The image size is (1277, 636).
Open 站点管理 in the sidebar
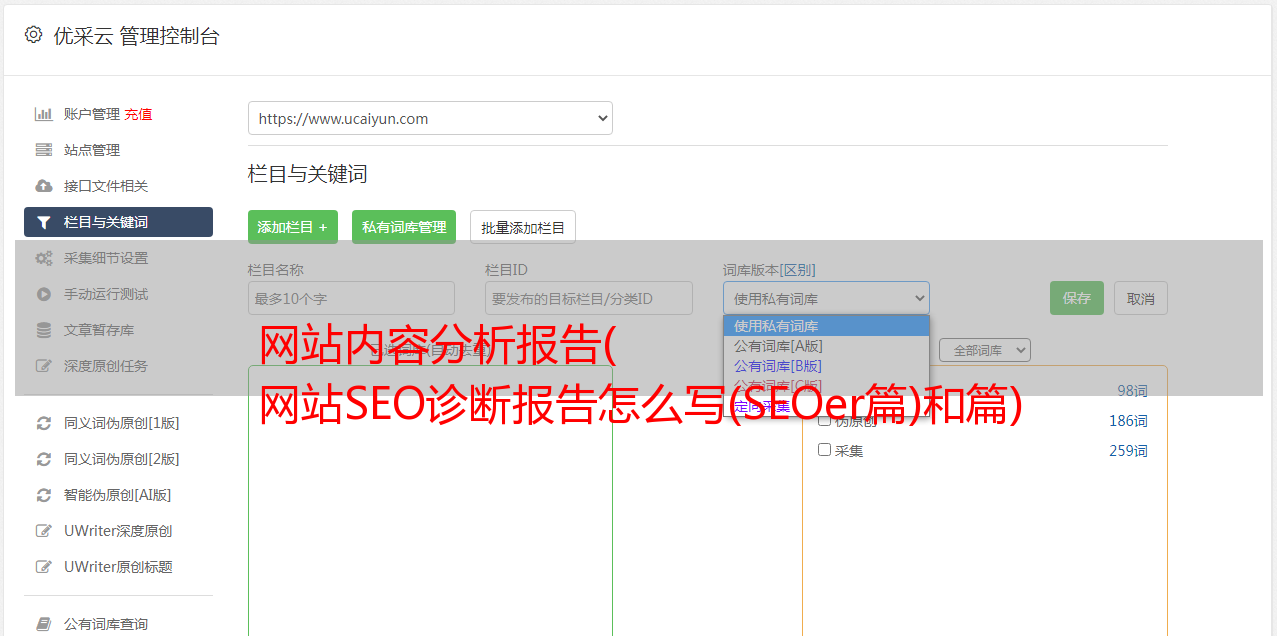point(92,150)
